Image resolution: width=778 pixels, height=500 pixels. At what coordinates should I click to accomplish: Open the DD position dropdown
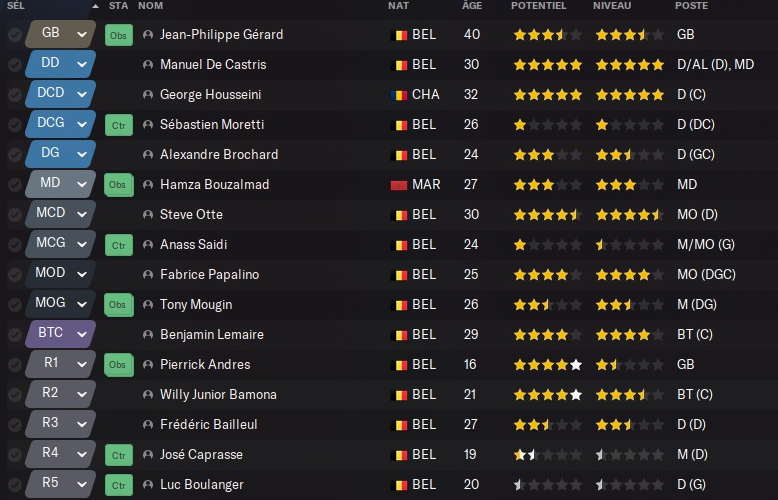pyautogui.click(x=81, y=65)
